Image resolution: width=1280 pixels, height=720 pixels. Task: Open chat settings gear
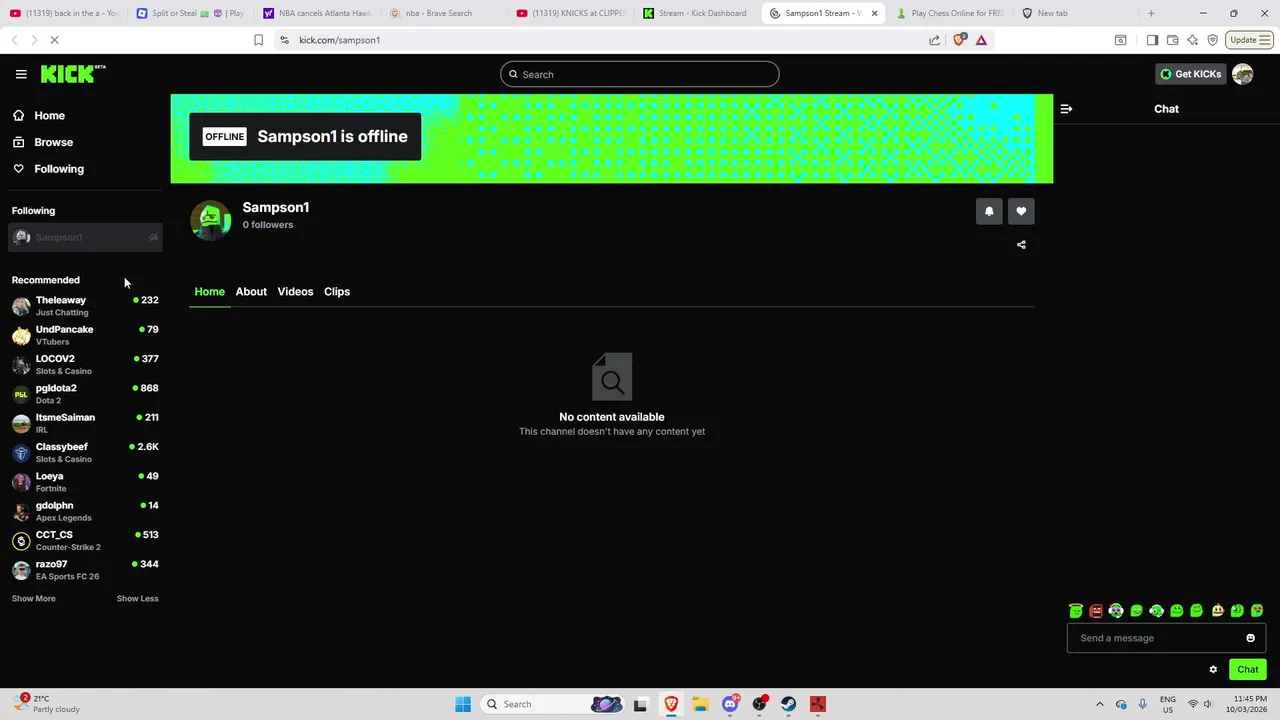[1213, 670]
